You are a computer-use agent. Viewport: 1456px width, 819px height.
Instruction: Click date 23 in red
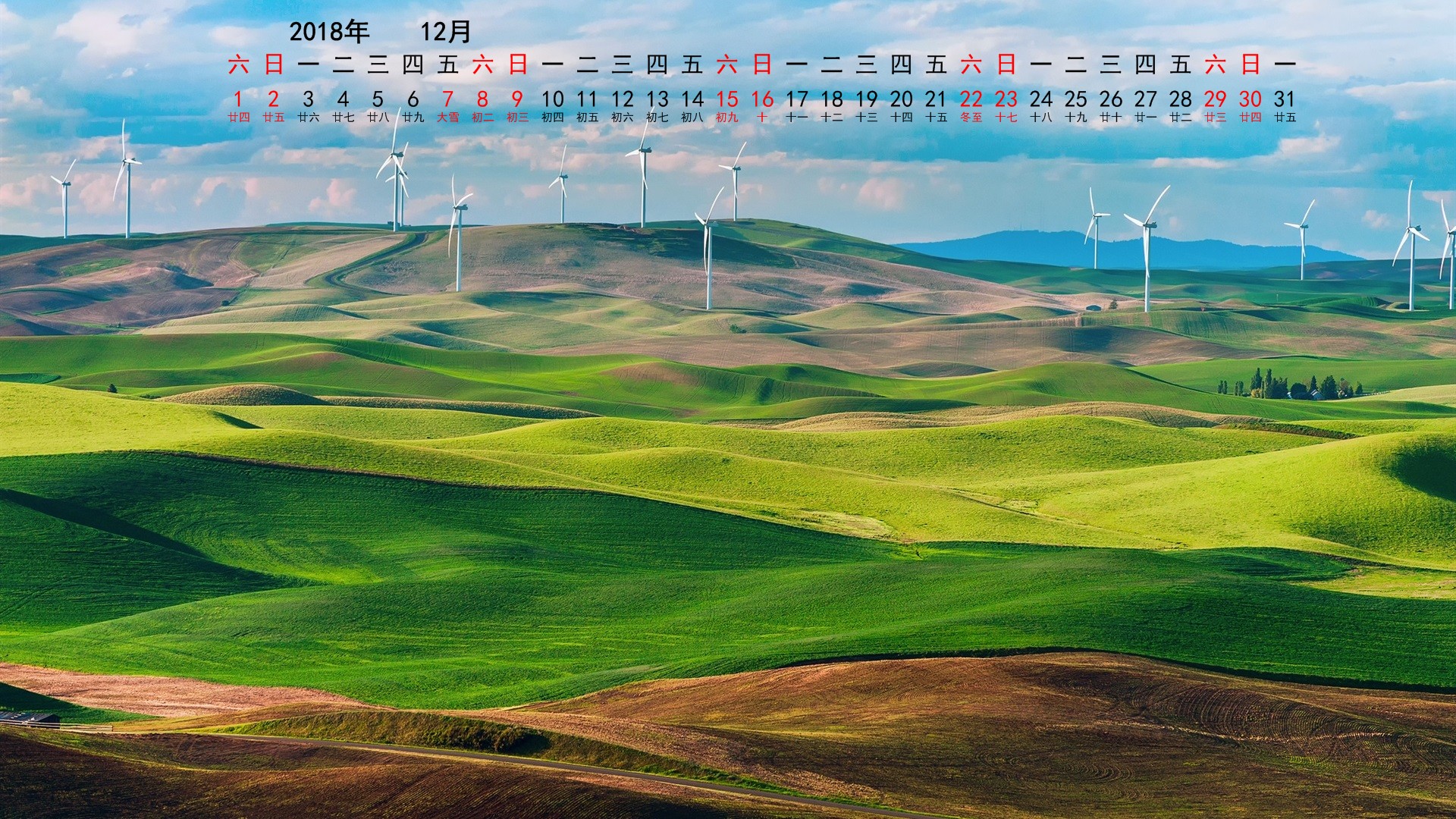[x=1006, y=99]
